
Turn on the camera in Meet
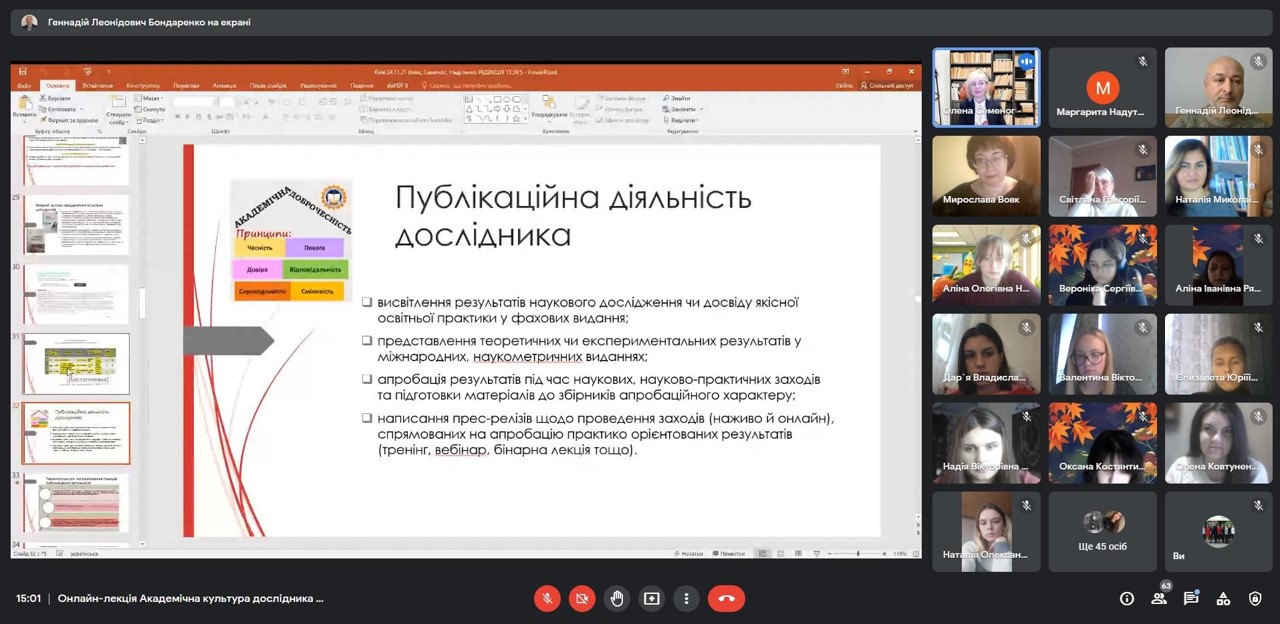point(582,598)
